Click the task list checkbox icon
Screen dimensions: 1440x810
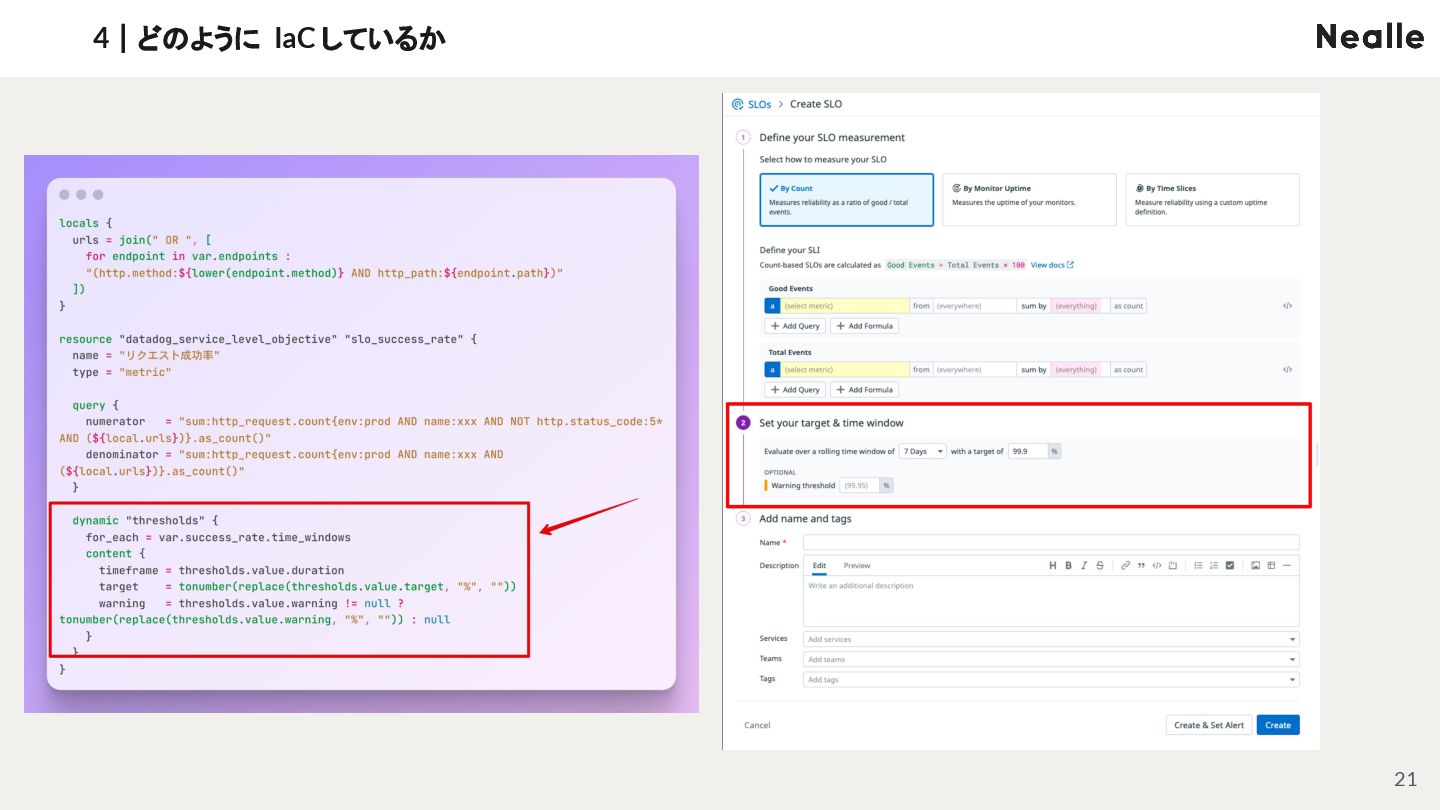1230,566
